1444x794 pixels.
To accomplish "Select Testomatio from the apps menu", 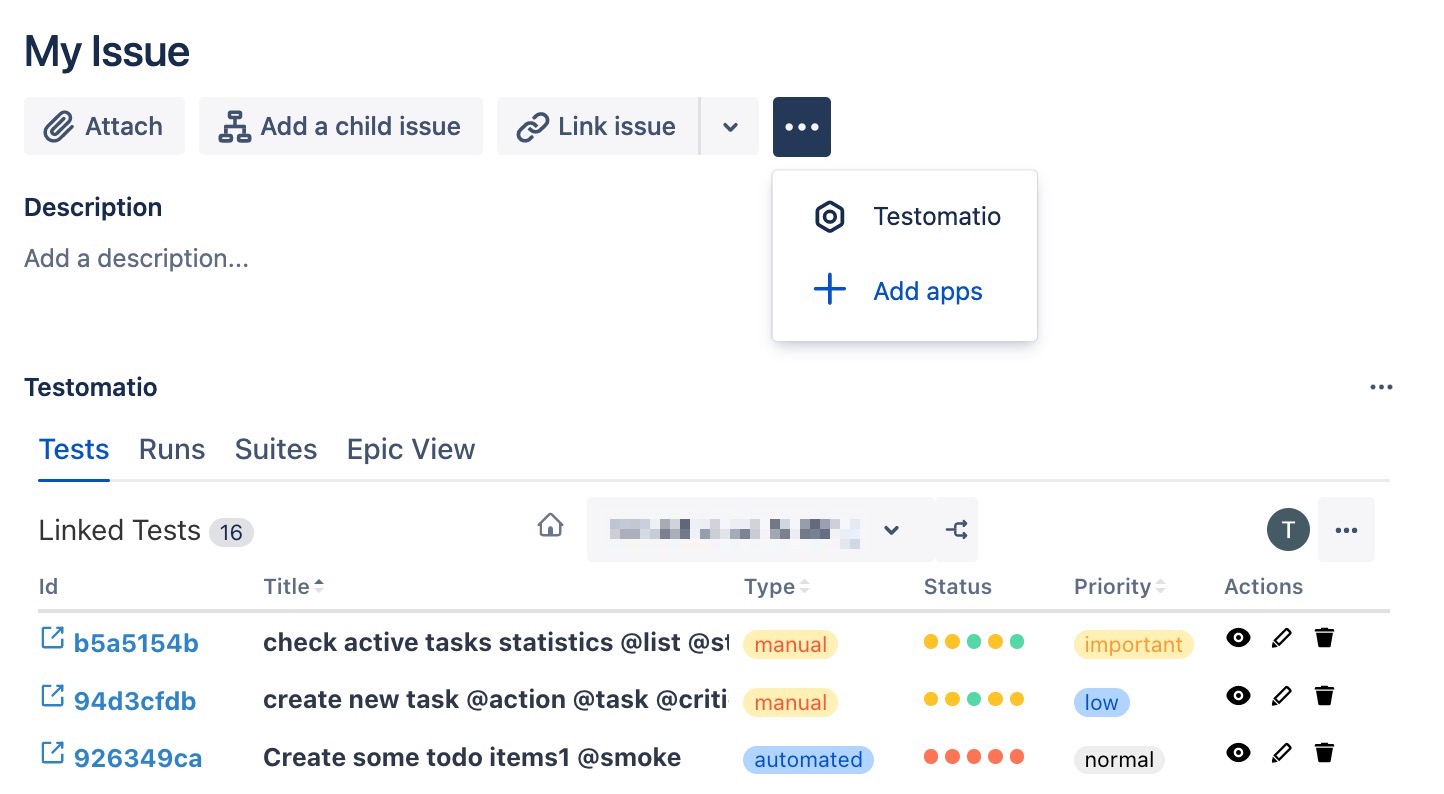I will point(936,217).
